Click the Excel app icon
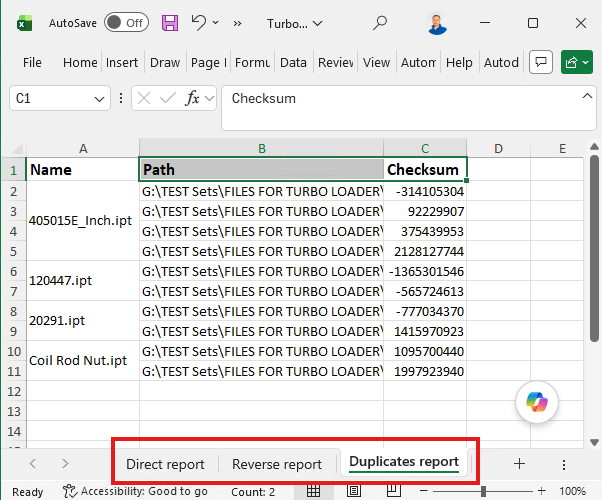Image resolution: width=602 pixels, height=500 pixels. point(25,23)
